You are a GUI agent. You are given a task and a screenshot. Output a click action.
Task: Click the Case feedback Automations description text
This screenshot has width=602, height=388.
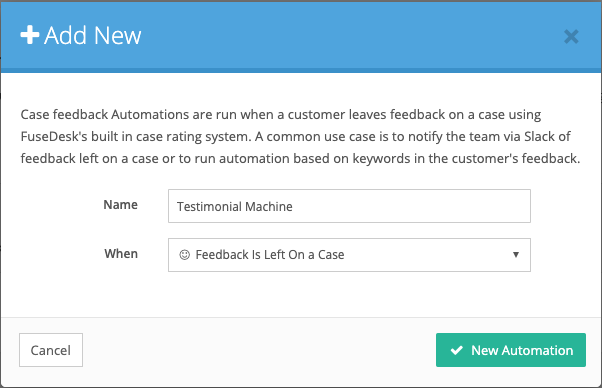[x=300, y=136]
